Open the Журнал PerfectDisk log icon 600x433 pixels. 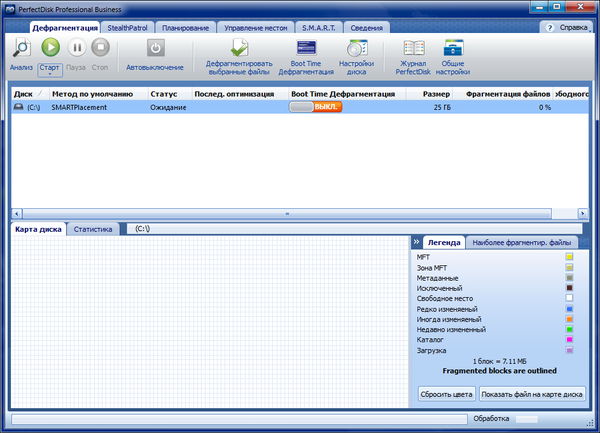coord(413,49)
